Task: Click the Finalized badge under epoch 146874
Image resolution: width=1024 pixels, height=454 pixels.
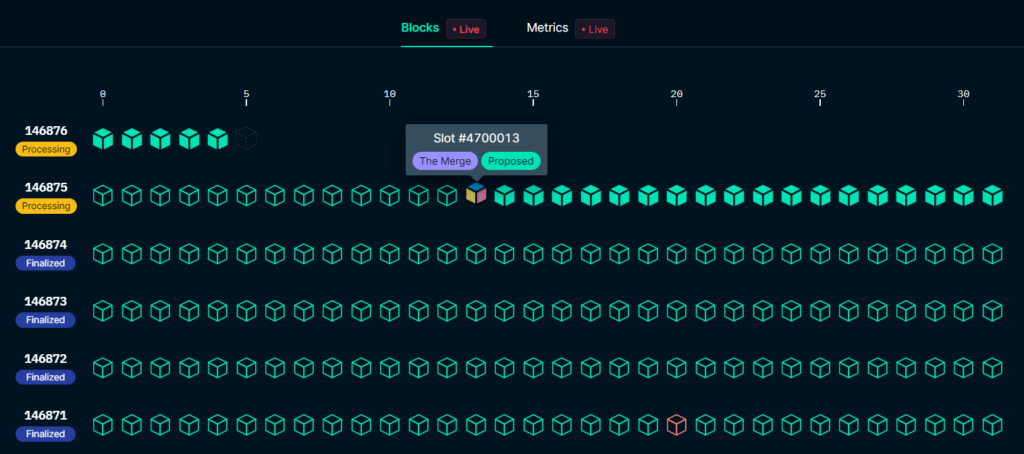Action: 46,263
